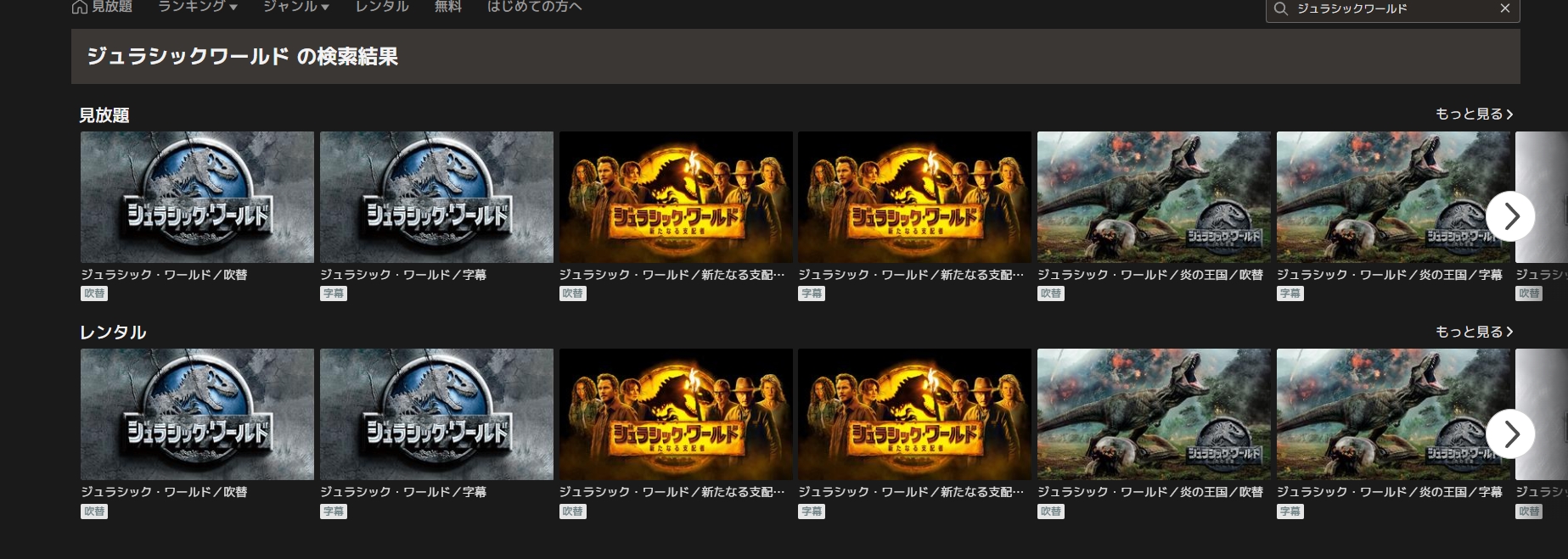Go to レンタル in the top navigation
Screen dimensions: 1568x559
tap(382, 7)
